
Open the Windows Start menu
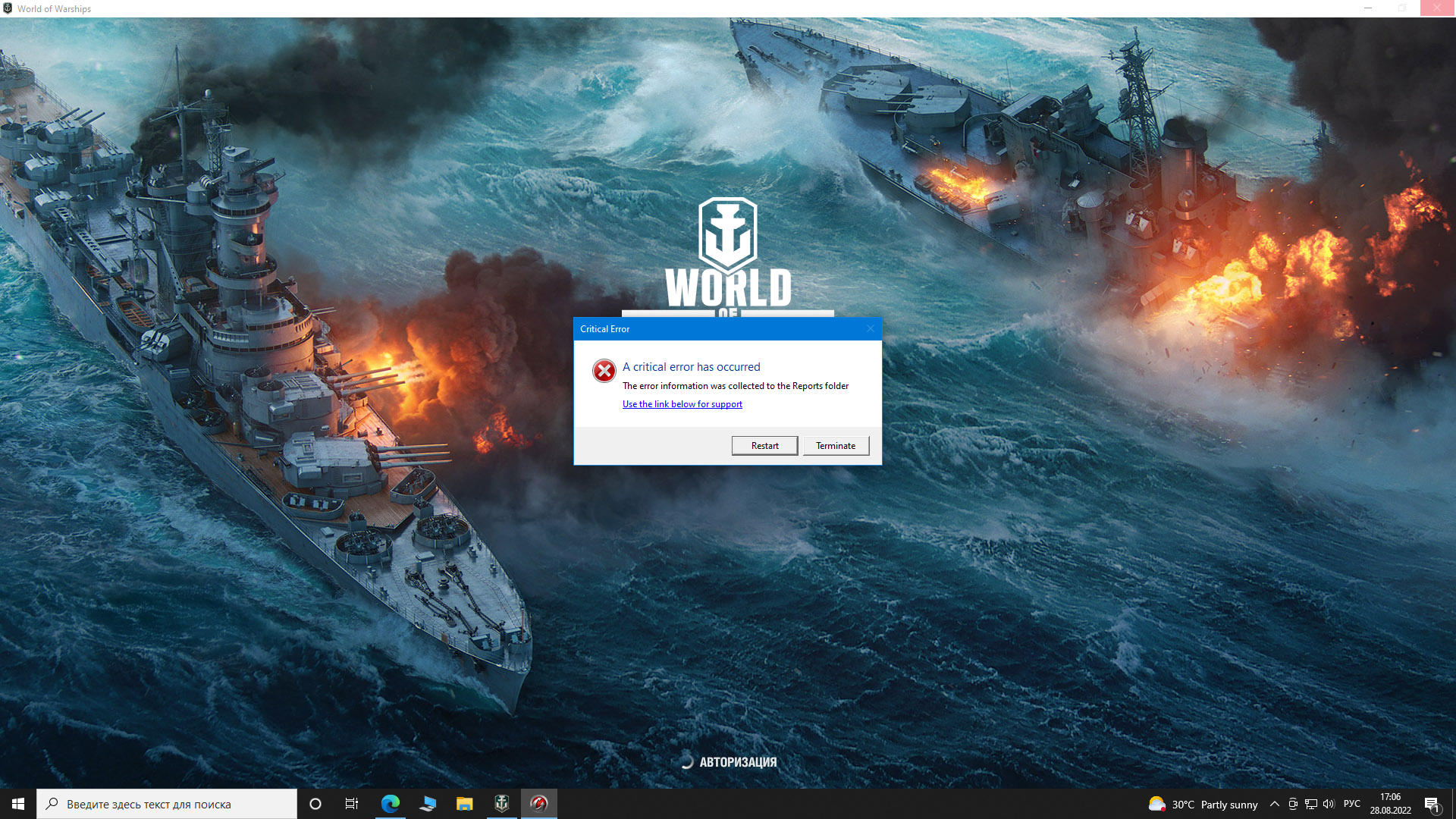click(18, 804)
